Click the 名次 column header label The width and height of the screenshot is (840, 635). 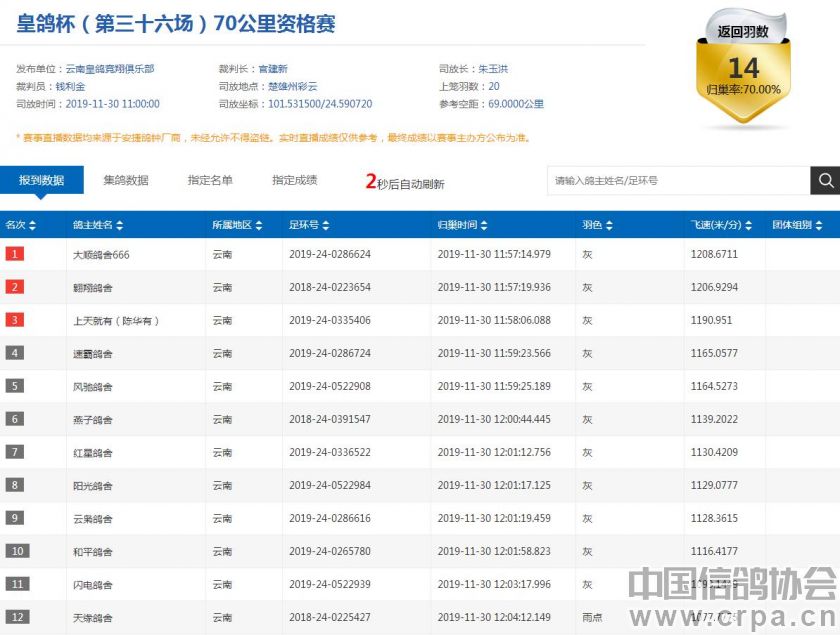[15, 225]
